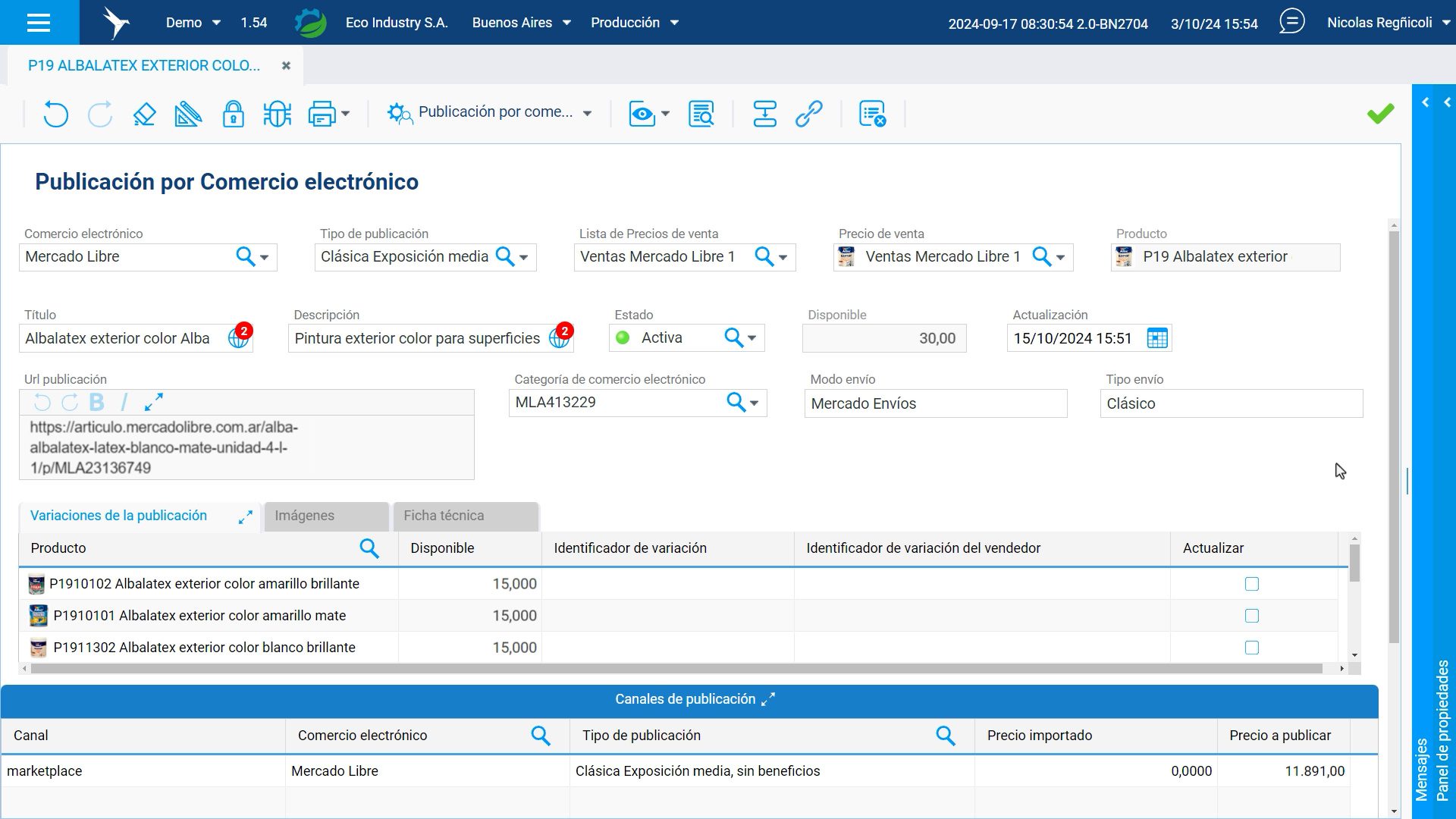Open the Buenos Aires dropdown
This screenshot has height=819, width=1456.
pos(522,23)
